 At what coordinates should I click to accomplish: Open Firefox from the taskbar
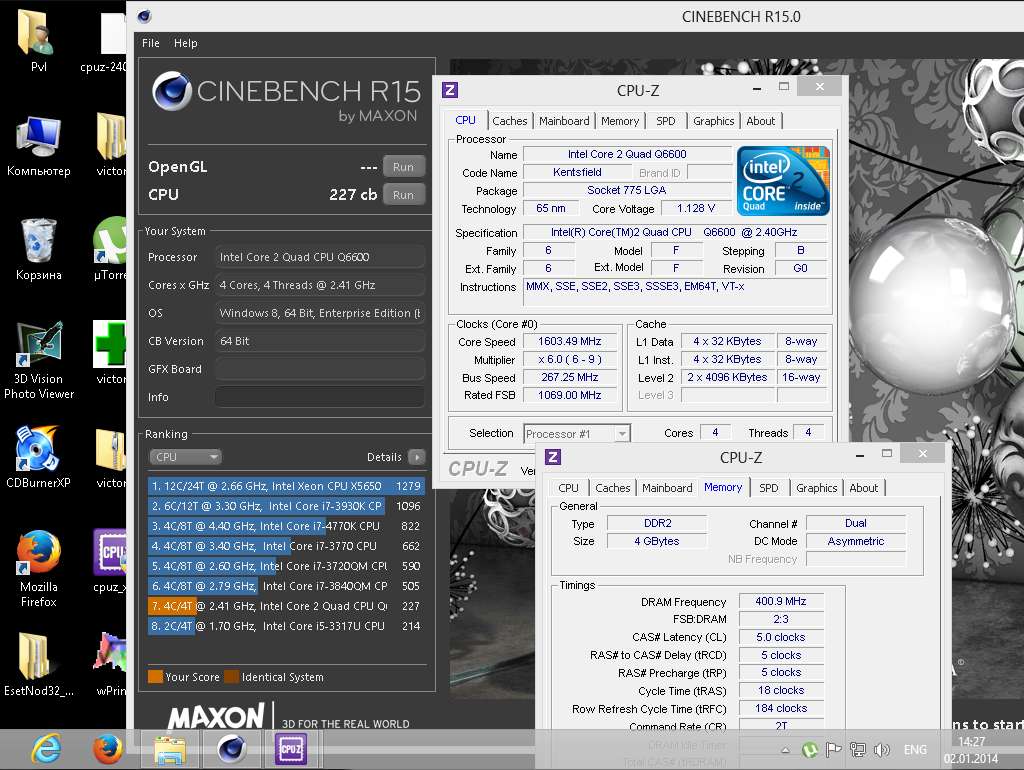[107, 749]
